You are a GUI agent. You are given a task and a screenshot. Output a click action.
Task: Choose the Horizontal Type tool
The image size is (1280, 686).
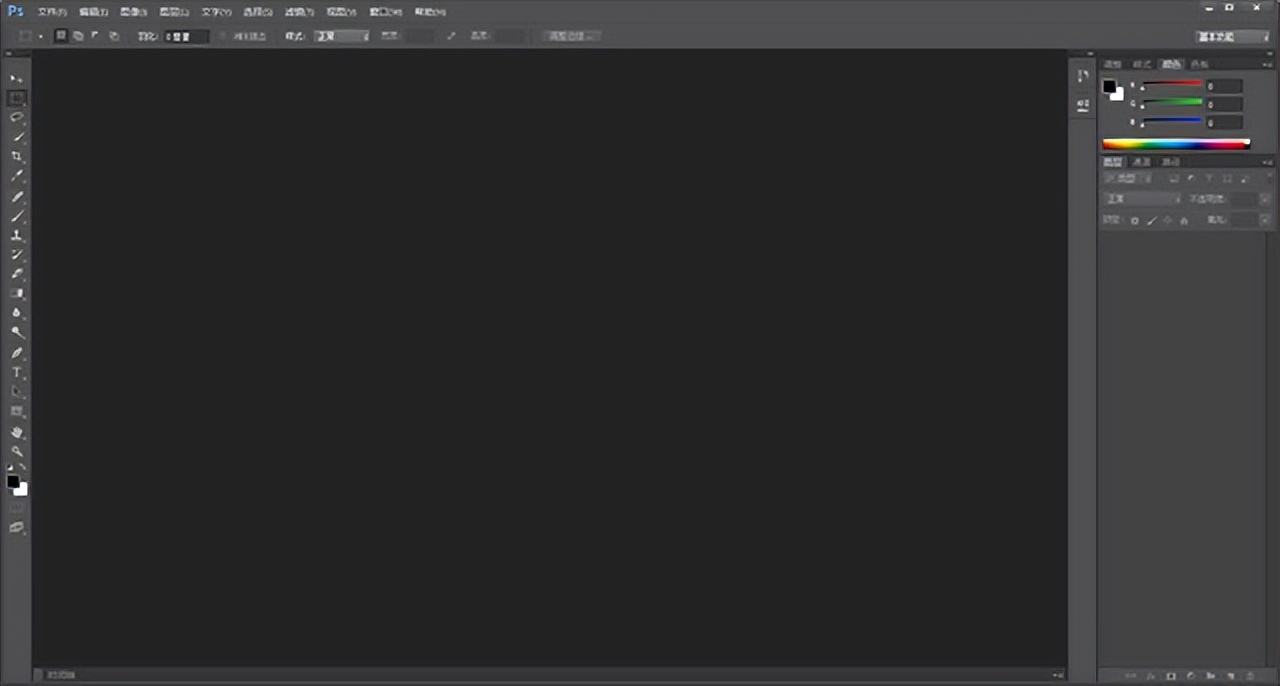16,372
